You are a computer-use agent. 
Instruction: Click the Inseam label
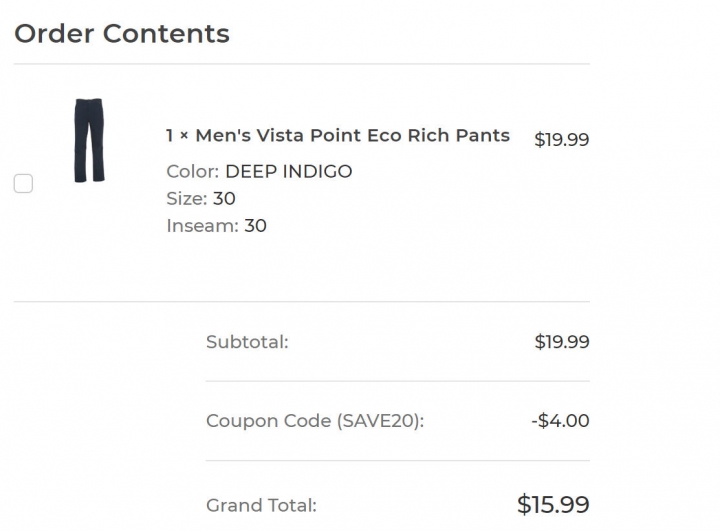pos(202,226)
